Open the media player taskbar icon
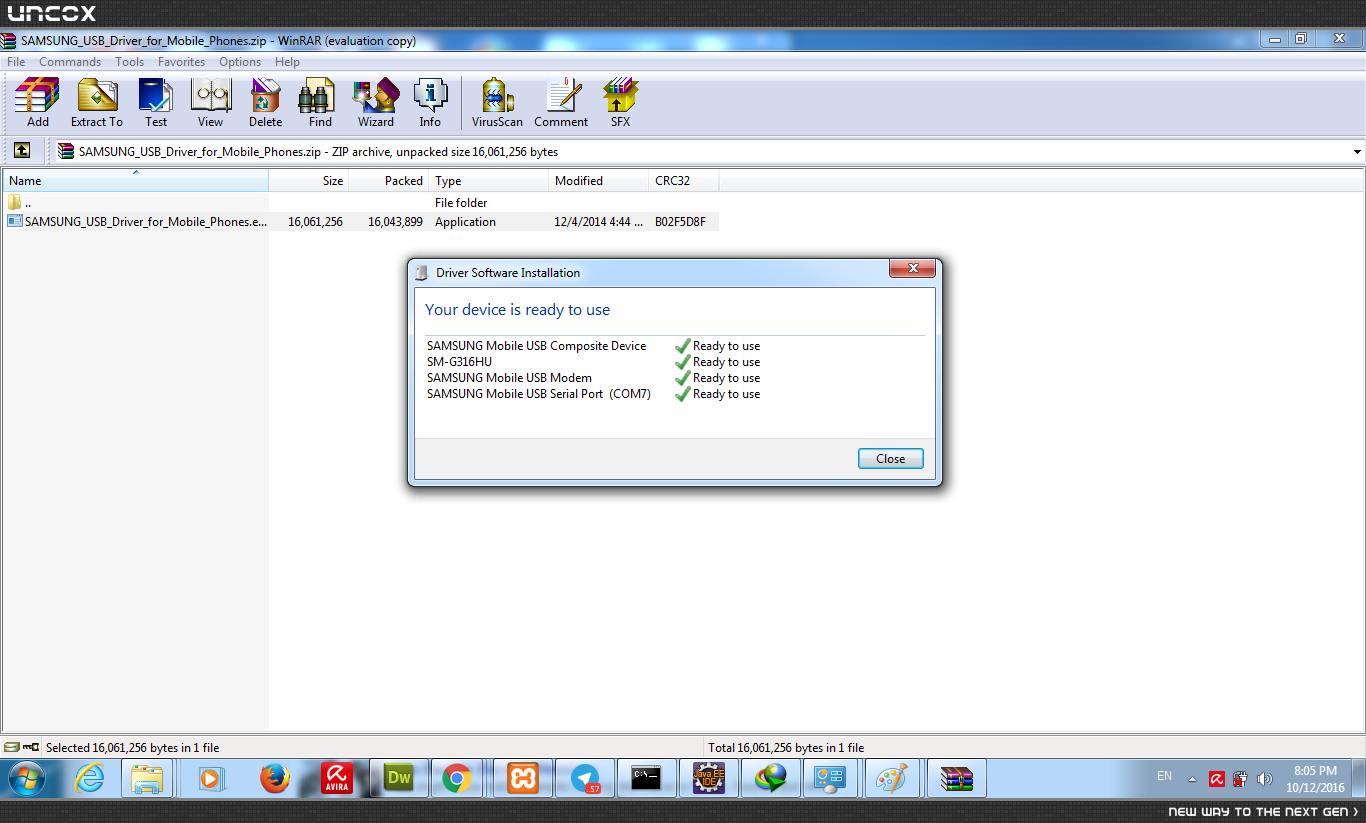 pyautogui.click(x=210, y=778)
